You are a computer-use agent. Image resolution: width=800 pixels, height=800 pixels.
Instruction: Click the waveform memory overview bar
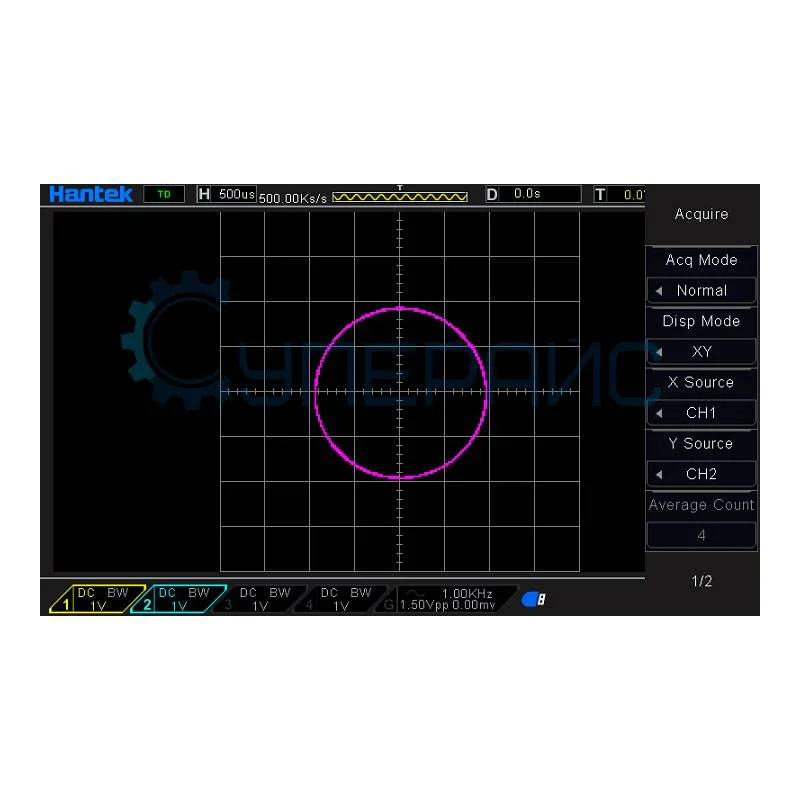click(x=400, y=197)
